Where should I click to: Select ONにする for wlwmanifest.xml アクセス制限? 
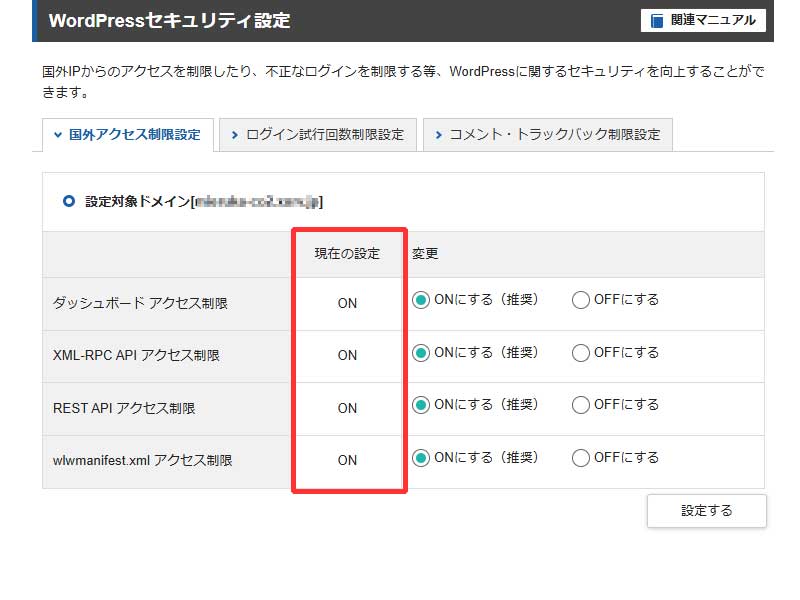click(420, 458)
